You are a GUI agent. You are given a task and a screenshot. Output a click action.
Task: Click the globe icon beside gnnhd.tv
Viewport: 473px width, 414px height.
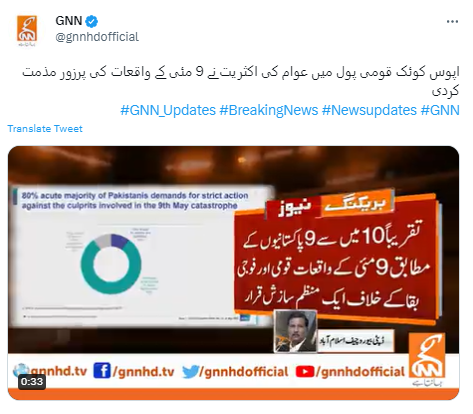pyautogui.click(x=21, y=370)
